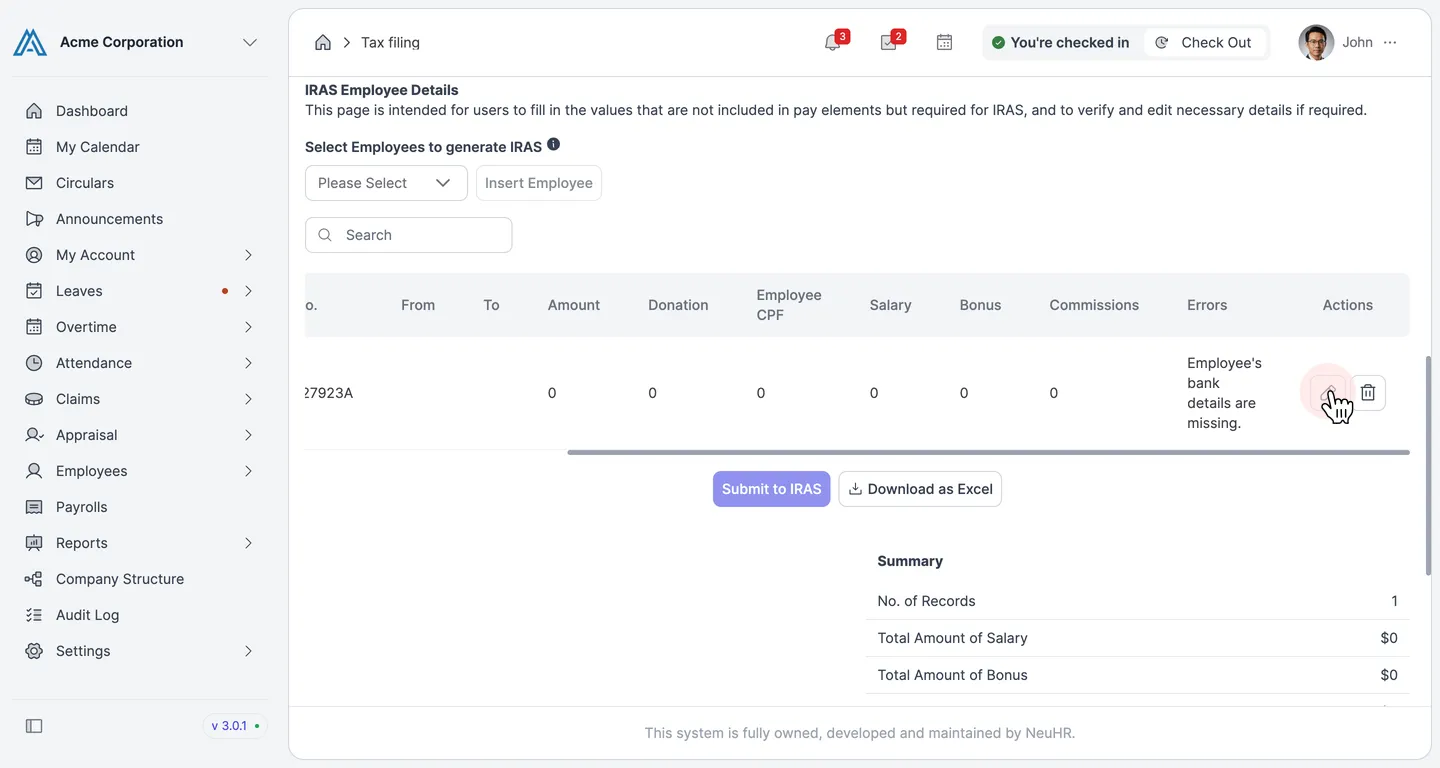Click the Commissions column header
Viewport: 1440px width, 768px height.
point(1094,305)
